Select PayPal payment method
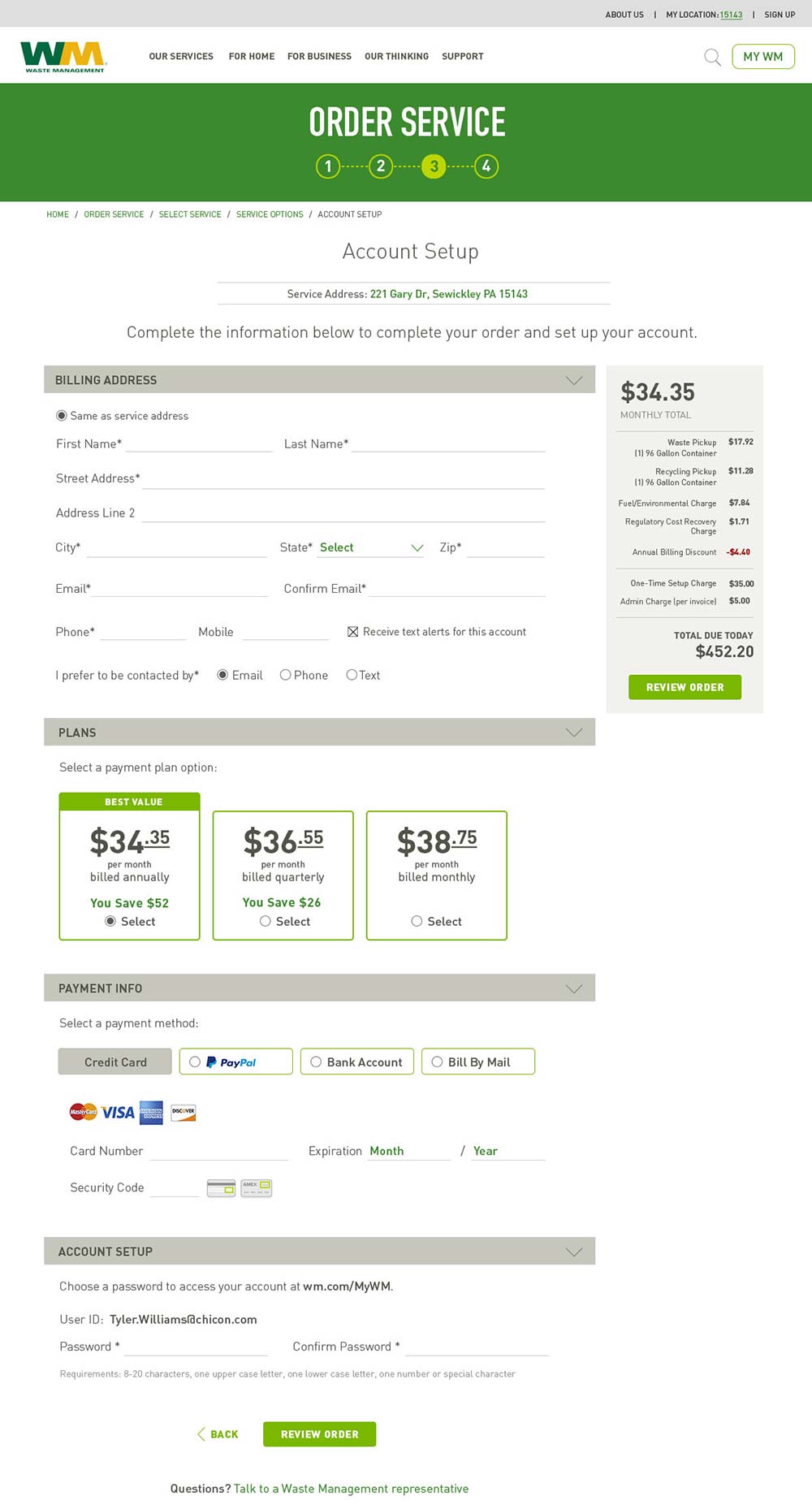The height and width of the screenshot is (1509, 812). [x=235, y=1061]
